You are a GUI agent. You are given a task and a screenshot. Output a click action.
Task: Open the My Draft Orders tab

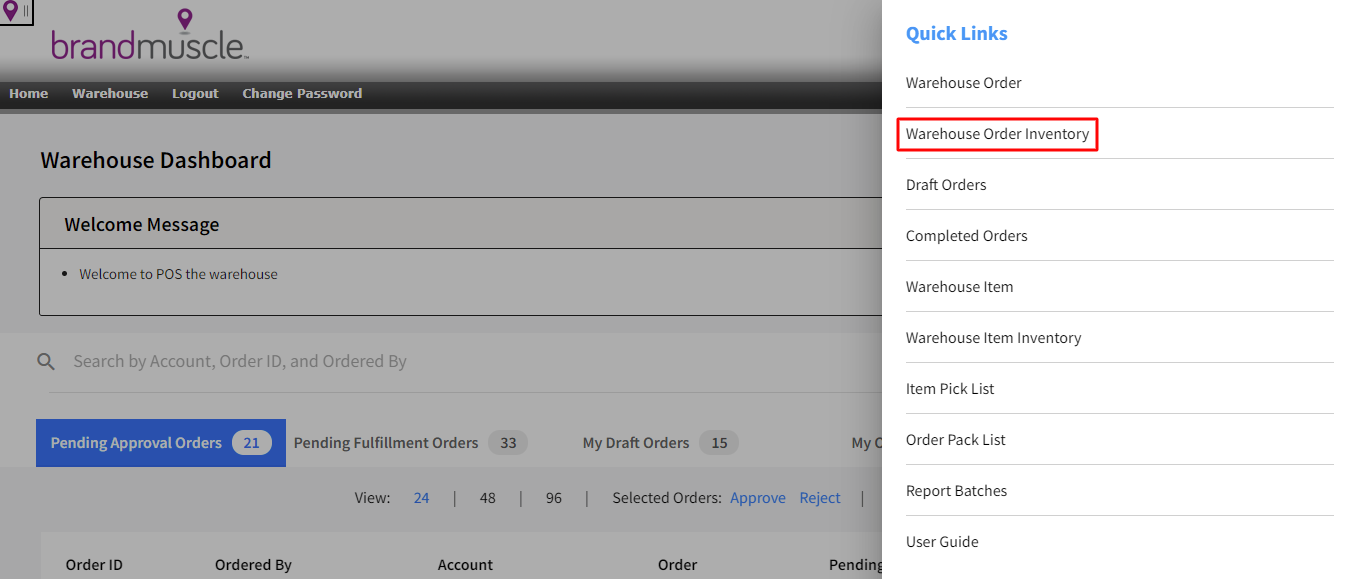pyautogui.click(x=636, y=442)
